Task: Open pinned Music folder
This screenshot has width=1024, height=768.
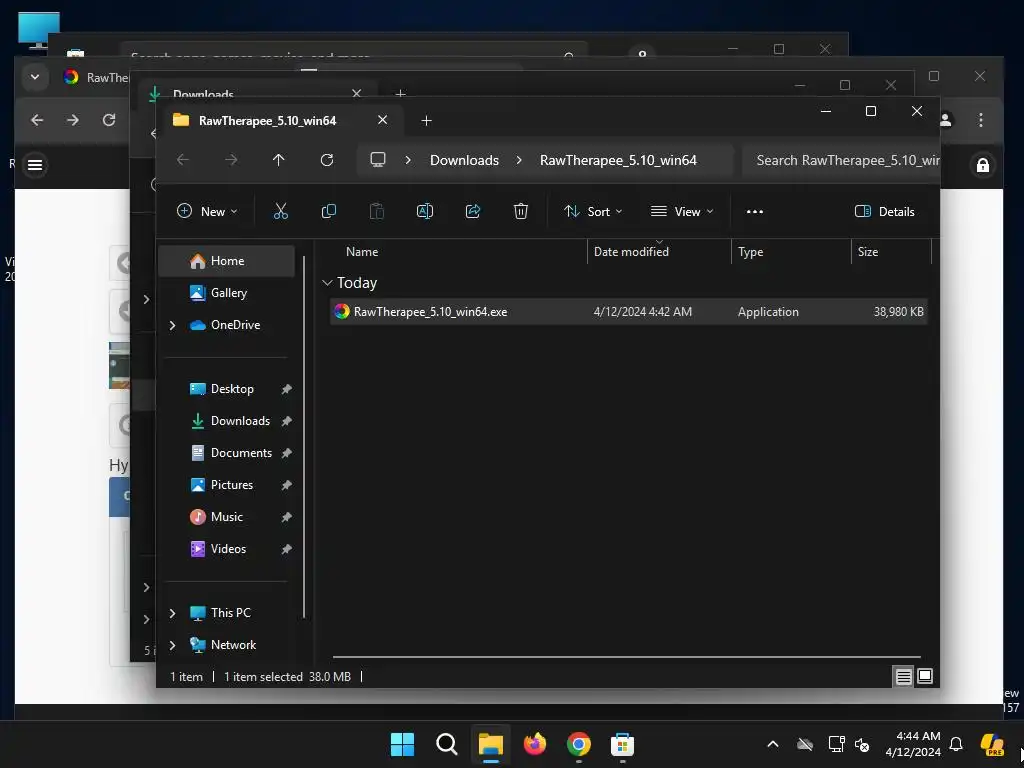Action: 227,517
